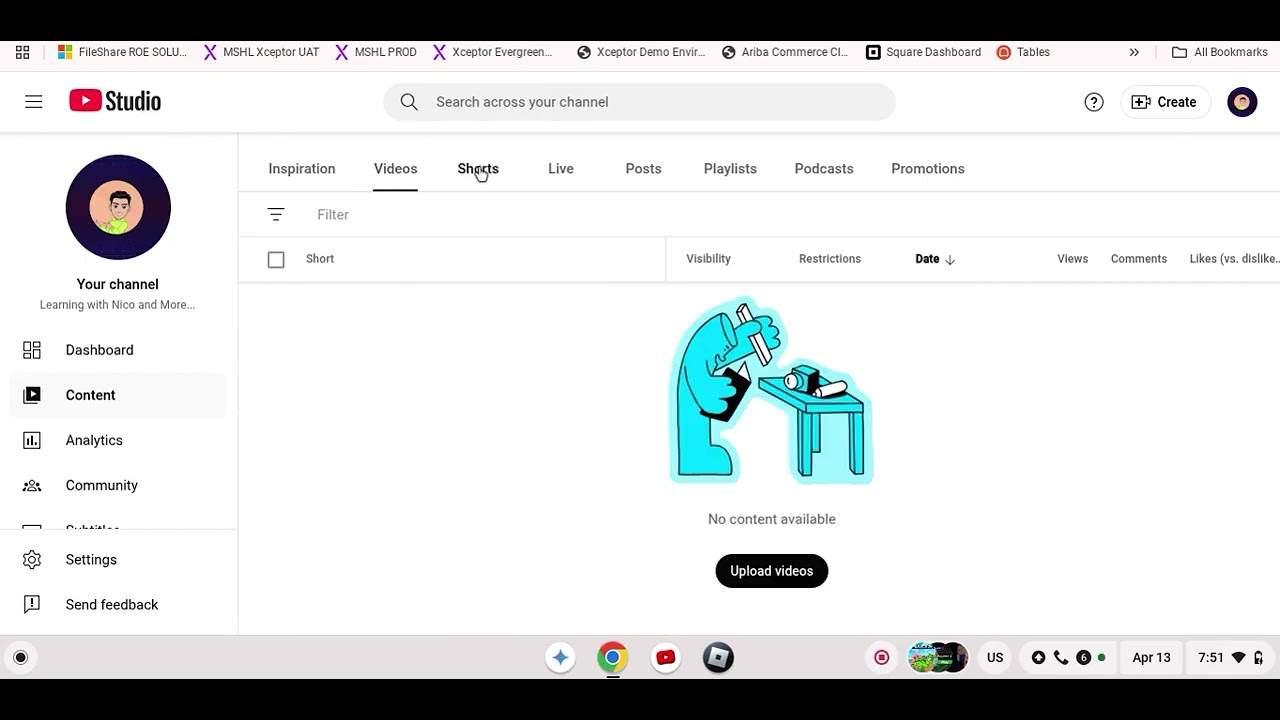1280x720 pixels.
Task: Open Xceptor Evergreen bookmark
Action: [492, 52]
